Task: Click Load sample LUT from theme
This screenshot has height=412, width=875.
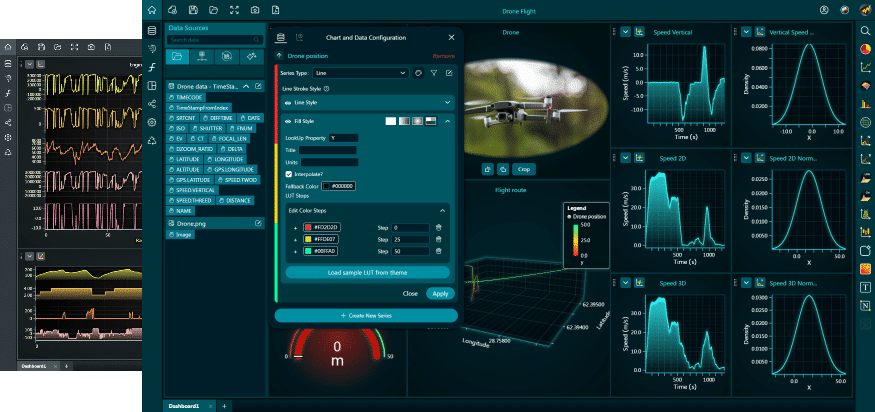Action: click(366, 272)
